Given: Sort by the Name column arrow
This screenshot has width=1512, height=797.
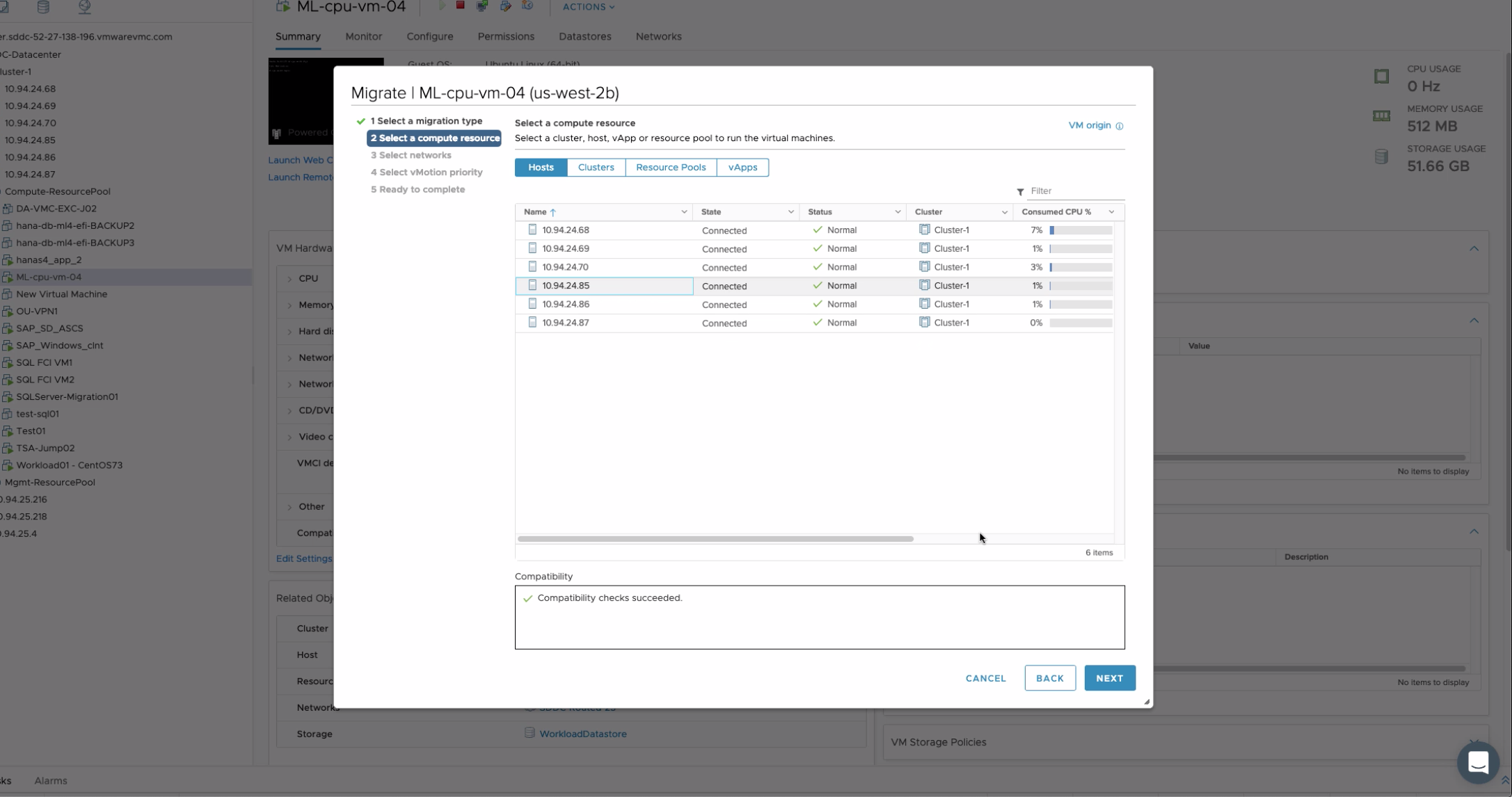Looking at the screenshot, I should point(553,212).
